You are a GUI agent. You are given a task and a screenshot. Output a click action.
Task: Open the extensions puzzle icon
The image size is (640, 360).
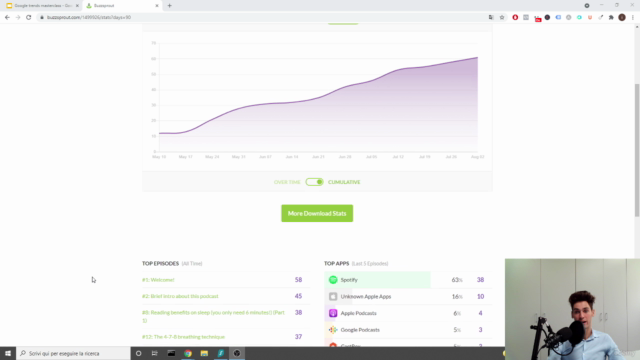tap(611, 17)
